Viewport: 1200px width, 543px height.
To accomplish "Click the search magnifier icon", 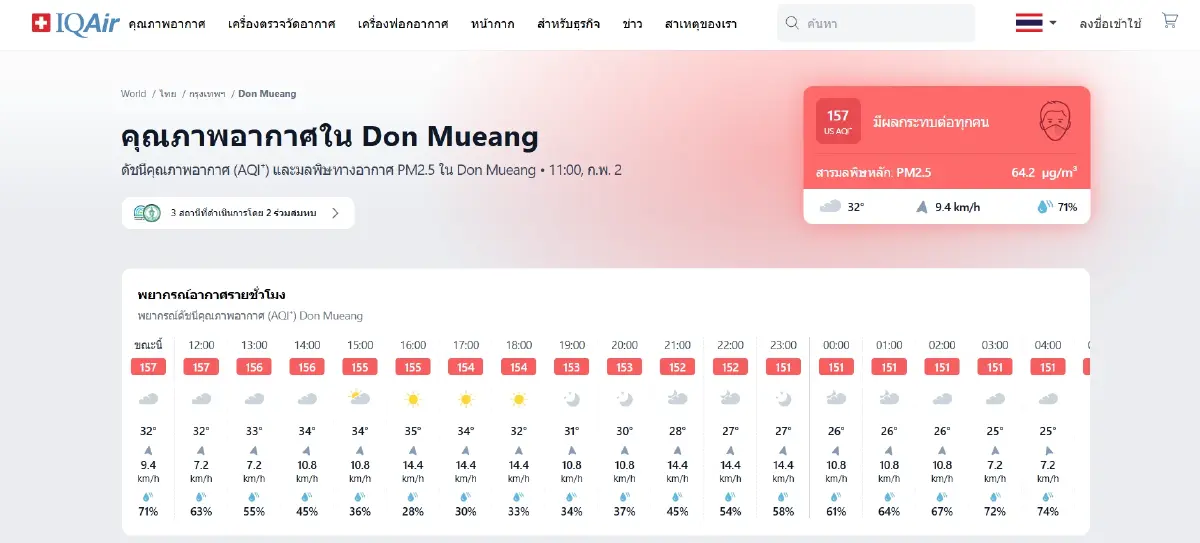I will click(792, 23).
